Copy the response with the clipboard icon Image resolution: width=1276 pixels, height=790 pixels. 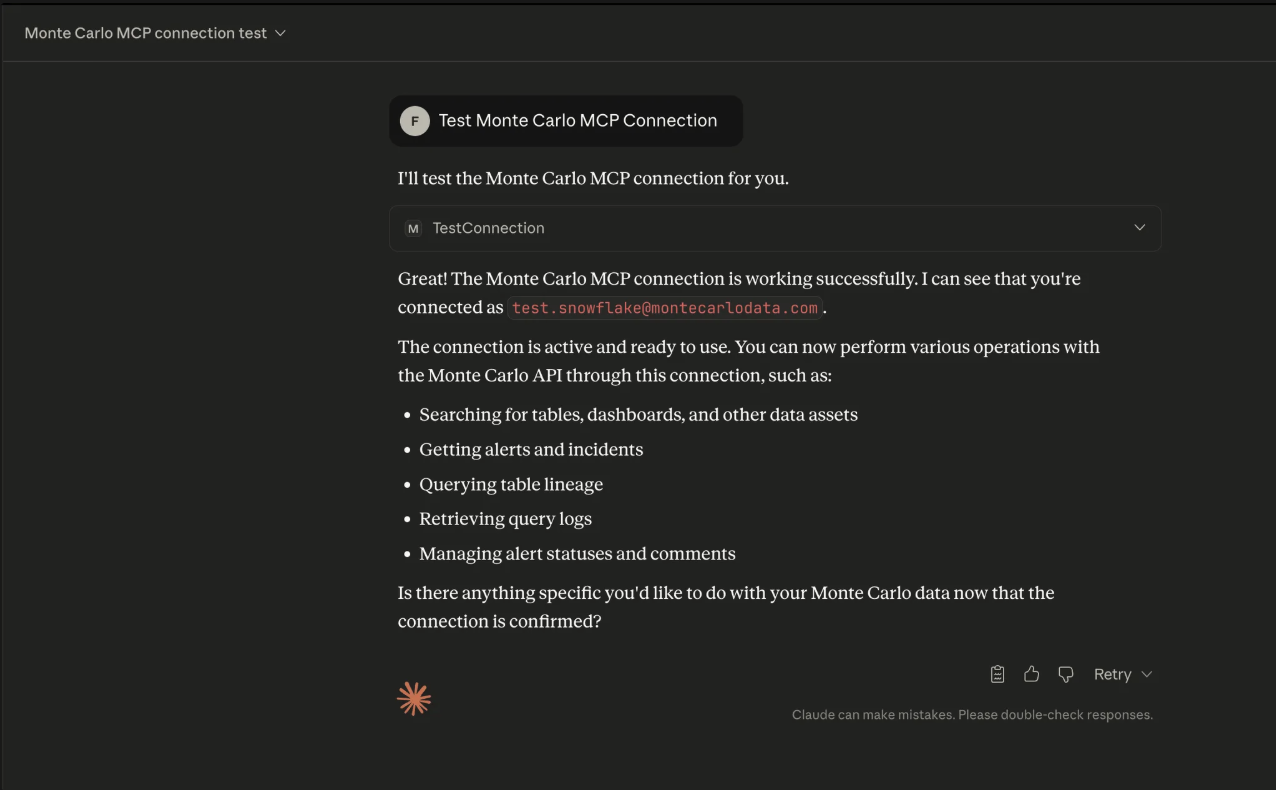click(997, 674)
